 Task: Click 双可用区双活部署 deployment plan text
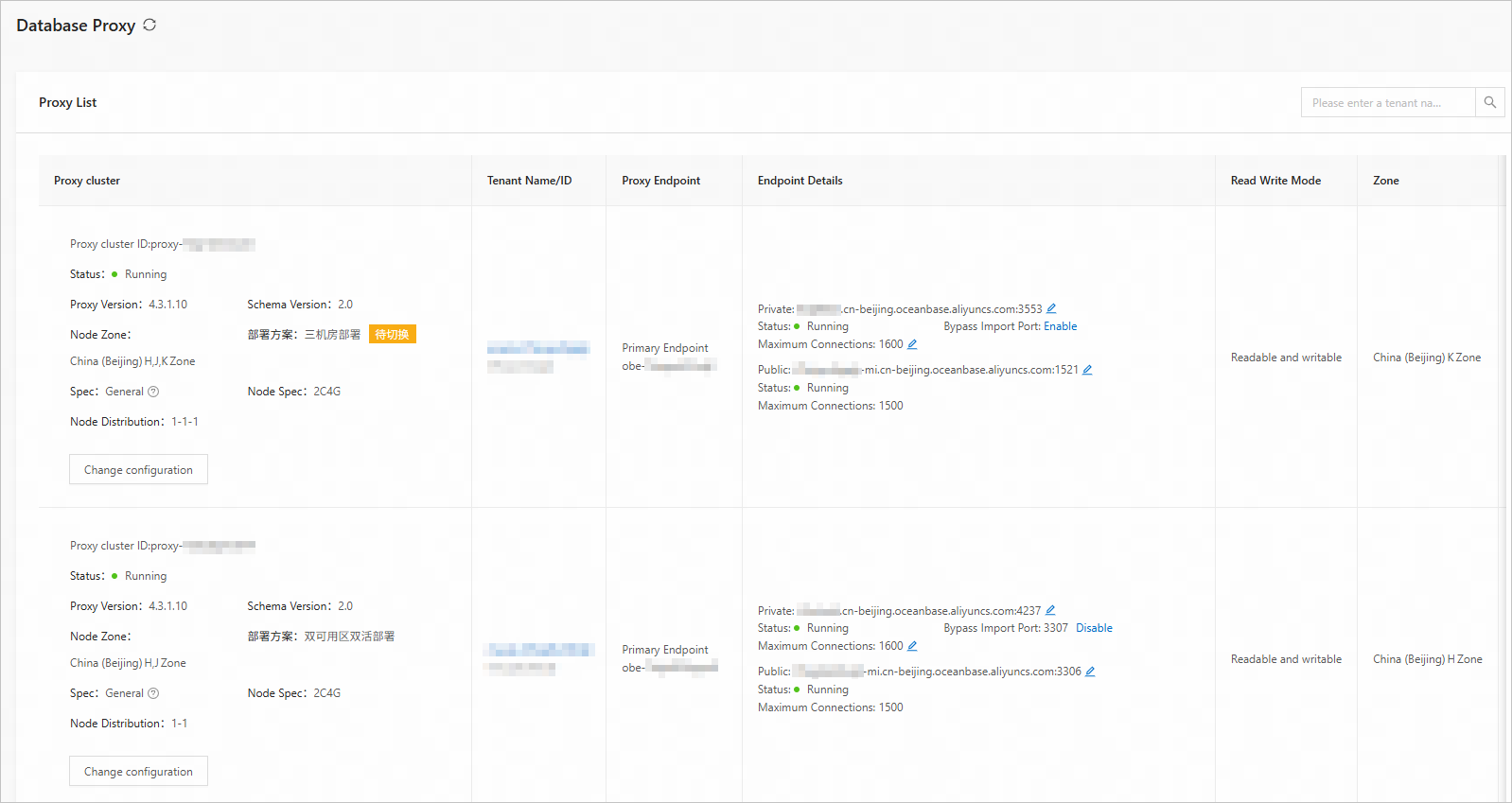[x=349, y=637]
